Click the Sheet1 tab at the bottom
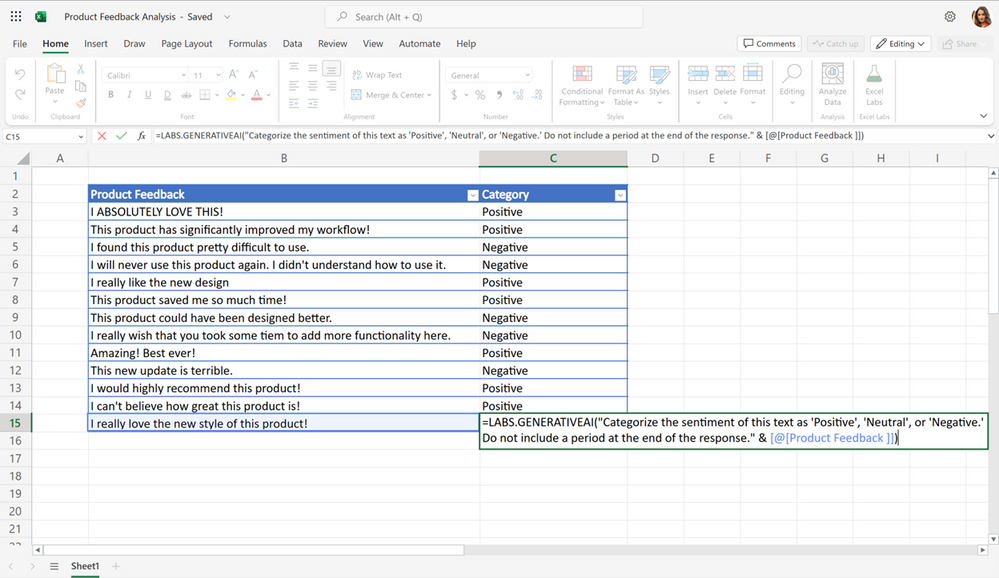The image size is (999, 578). [85, 565]
